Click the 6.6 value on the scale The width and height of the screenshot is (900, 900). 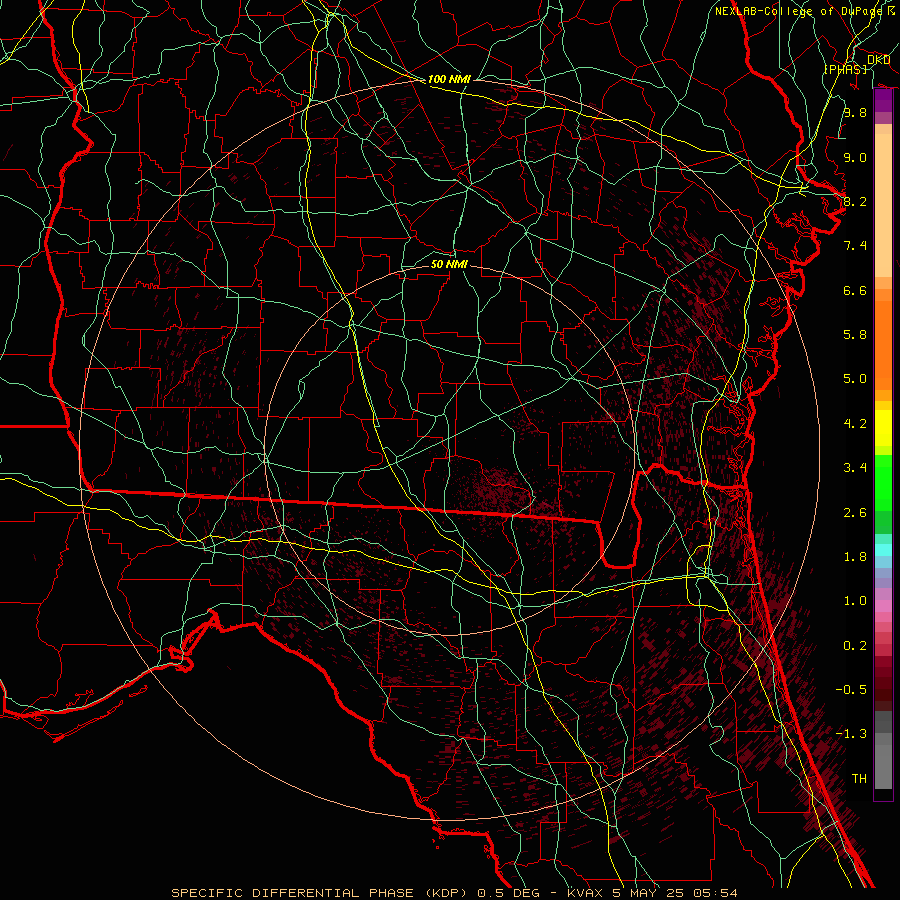pos(855,290)
